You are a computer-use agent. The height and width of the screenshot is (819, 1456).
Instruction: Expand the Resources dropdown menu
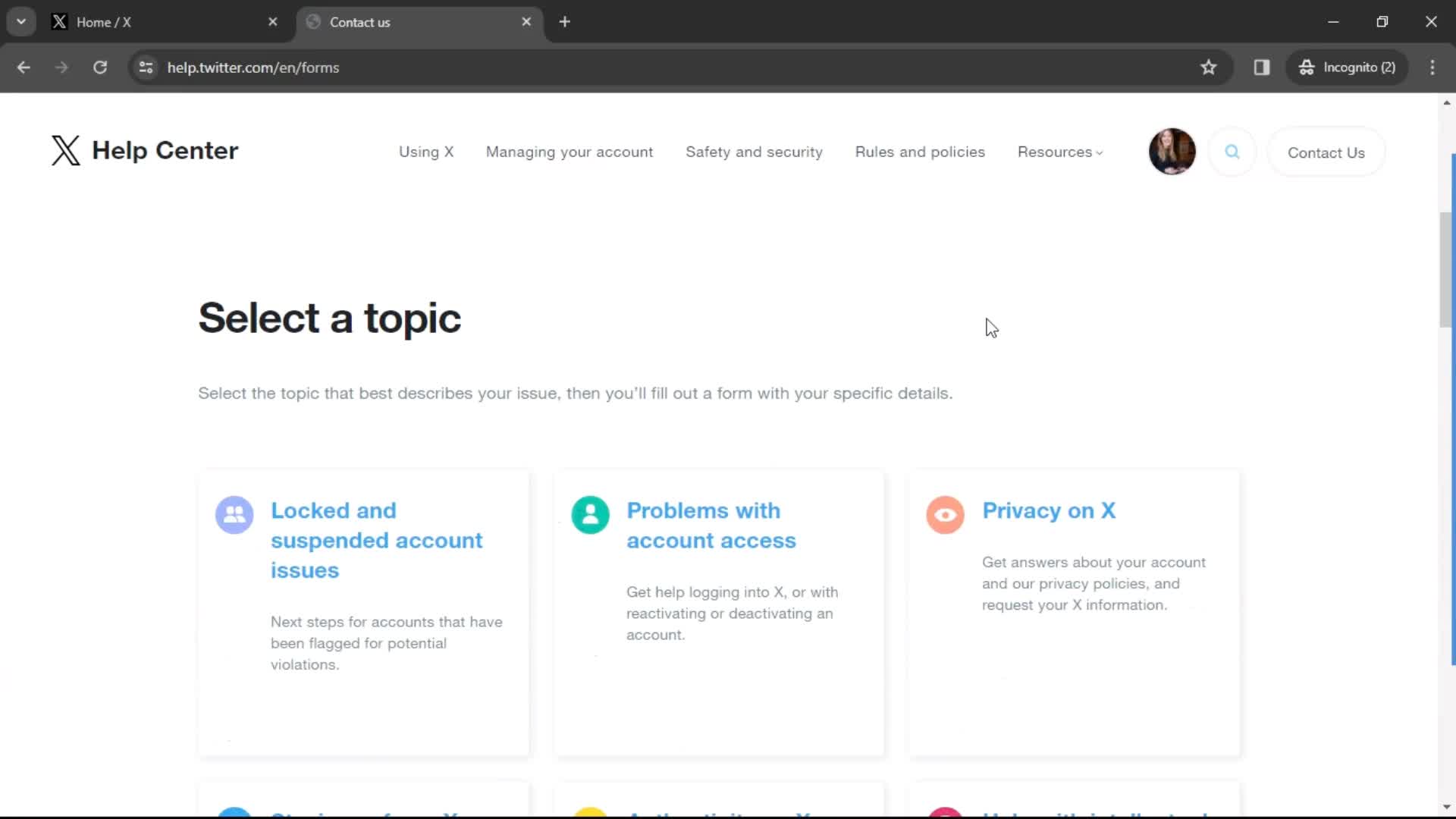[1060, 152]
